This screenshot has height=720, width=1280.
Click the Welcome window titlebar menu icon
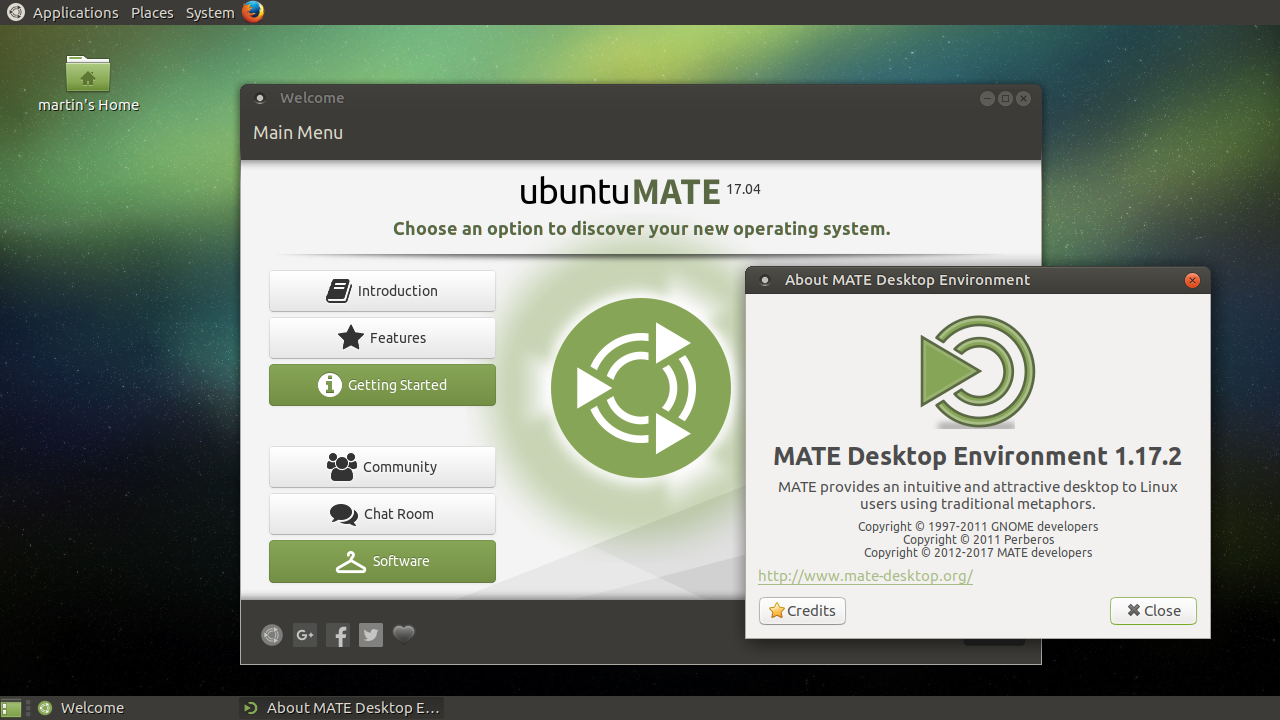(x=260, y=98)
